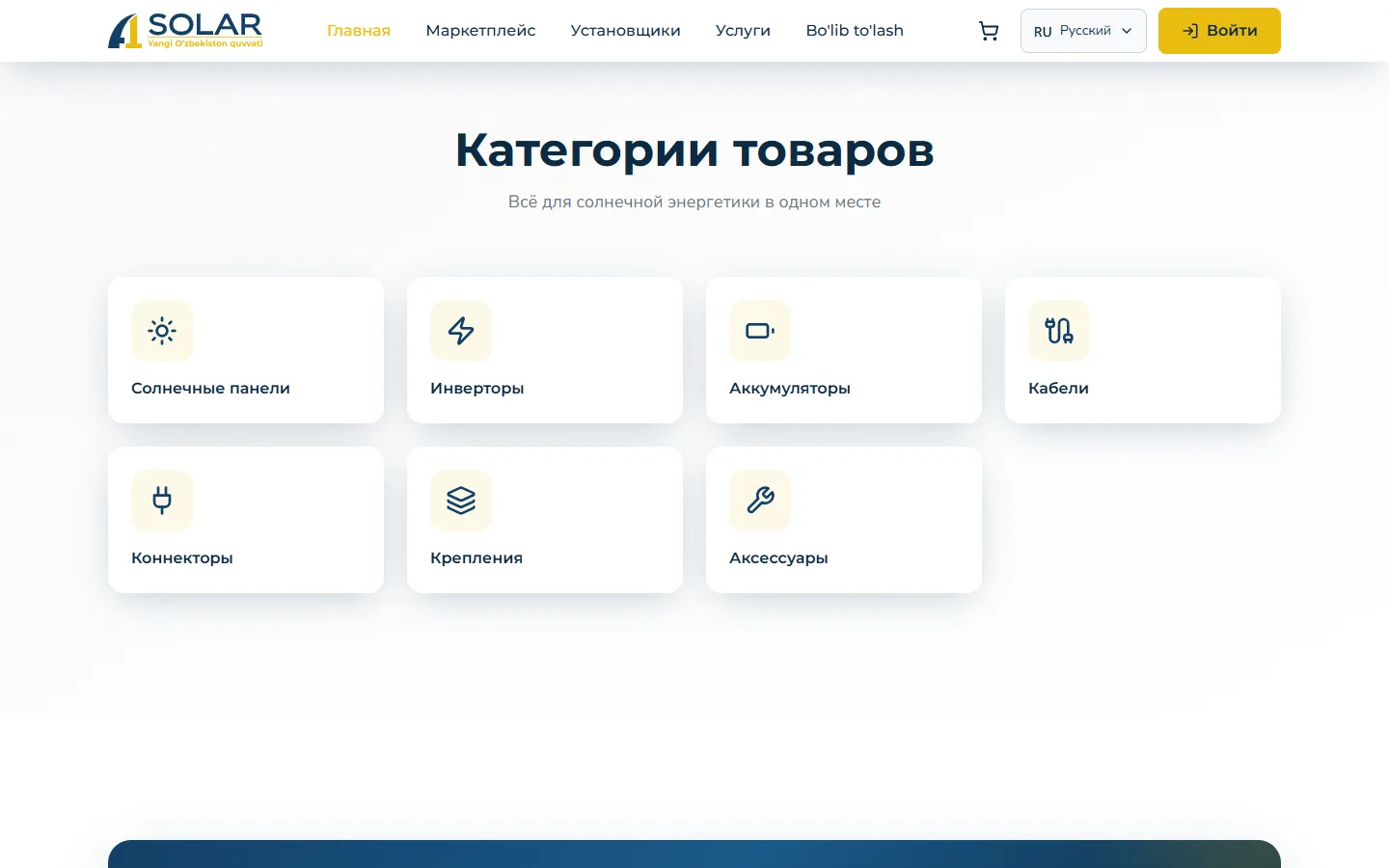Screen dimensions: 1389x868
Task: Open the Bo'lib to'lash menu item
Action: pyautogui.click(x=855, y=31)
